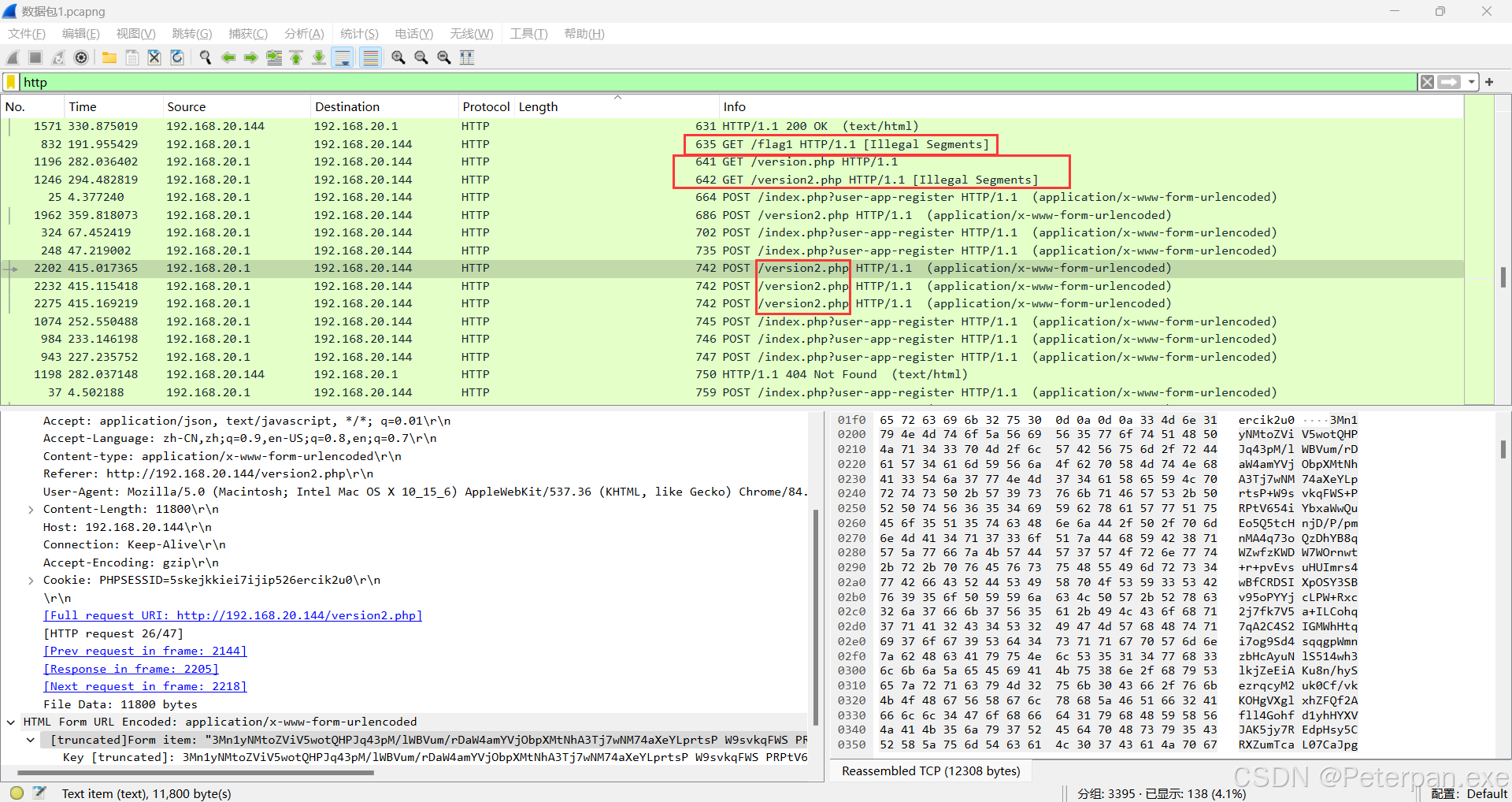Sort packets by the Source column
1512x802 pixels.
coord(236,106)
